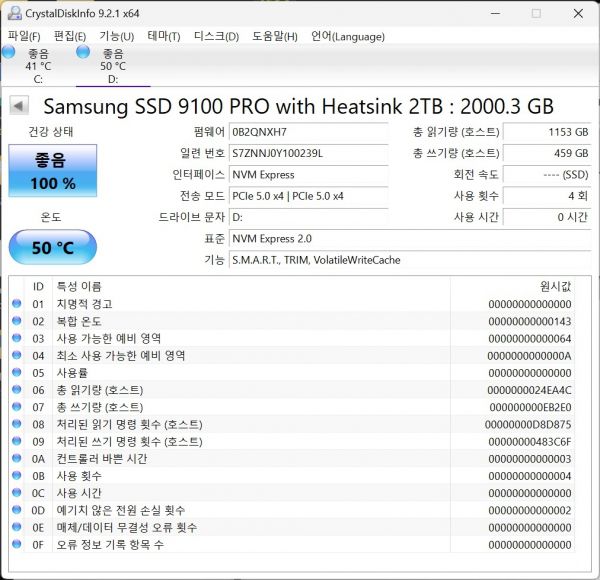The height and width of the screenshot is (580, 600).
Task: Click status dot for ID 05 사용률
Action: tap(16, 372)
